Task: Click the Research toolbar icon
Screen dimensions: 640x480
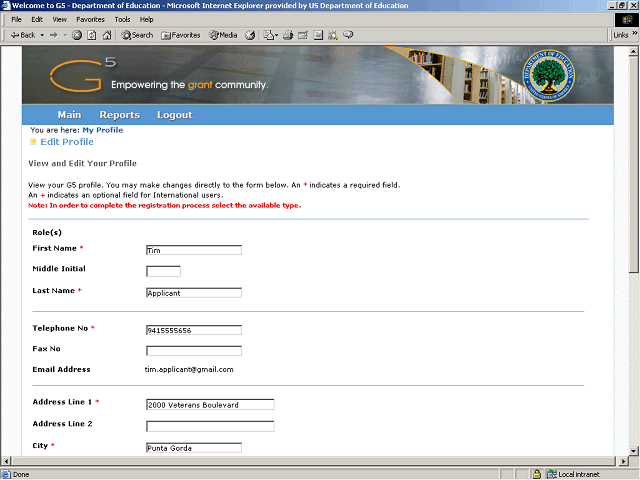Action: point(333,35)
